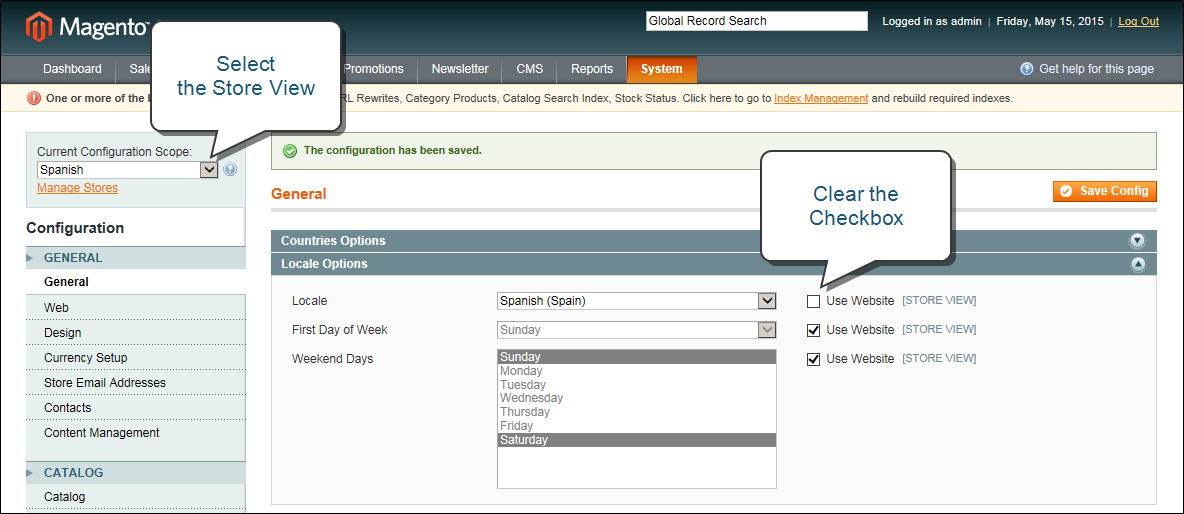This screenshot has width=1184, height=514.
Task: Select Friday in Weekend Days list
Action: coord(637,426)
